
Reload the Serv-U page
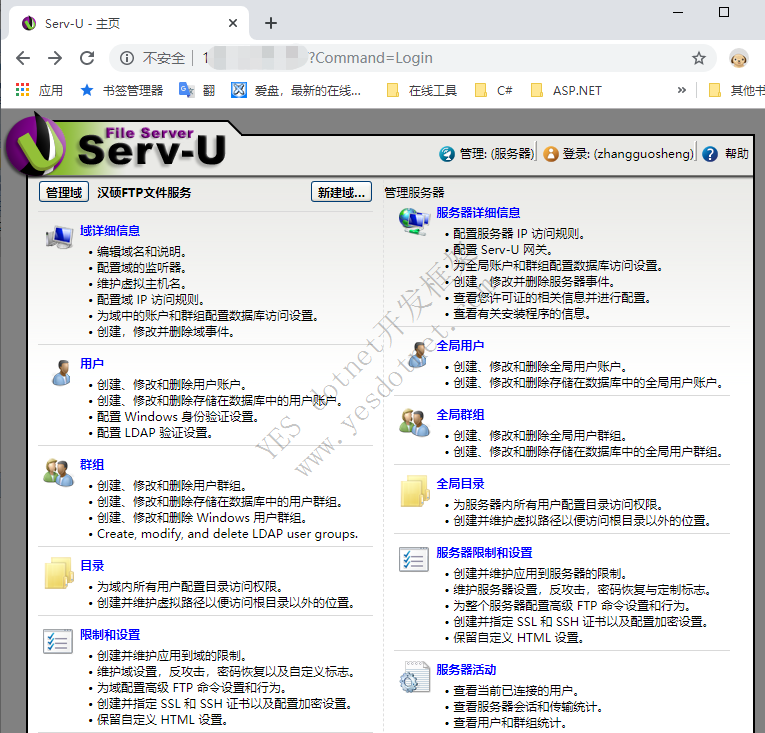(x=87, y=58)
